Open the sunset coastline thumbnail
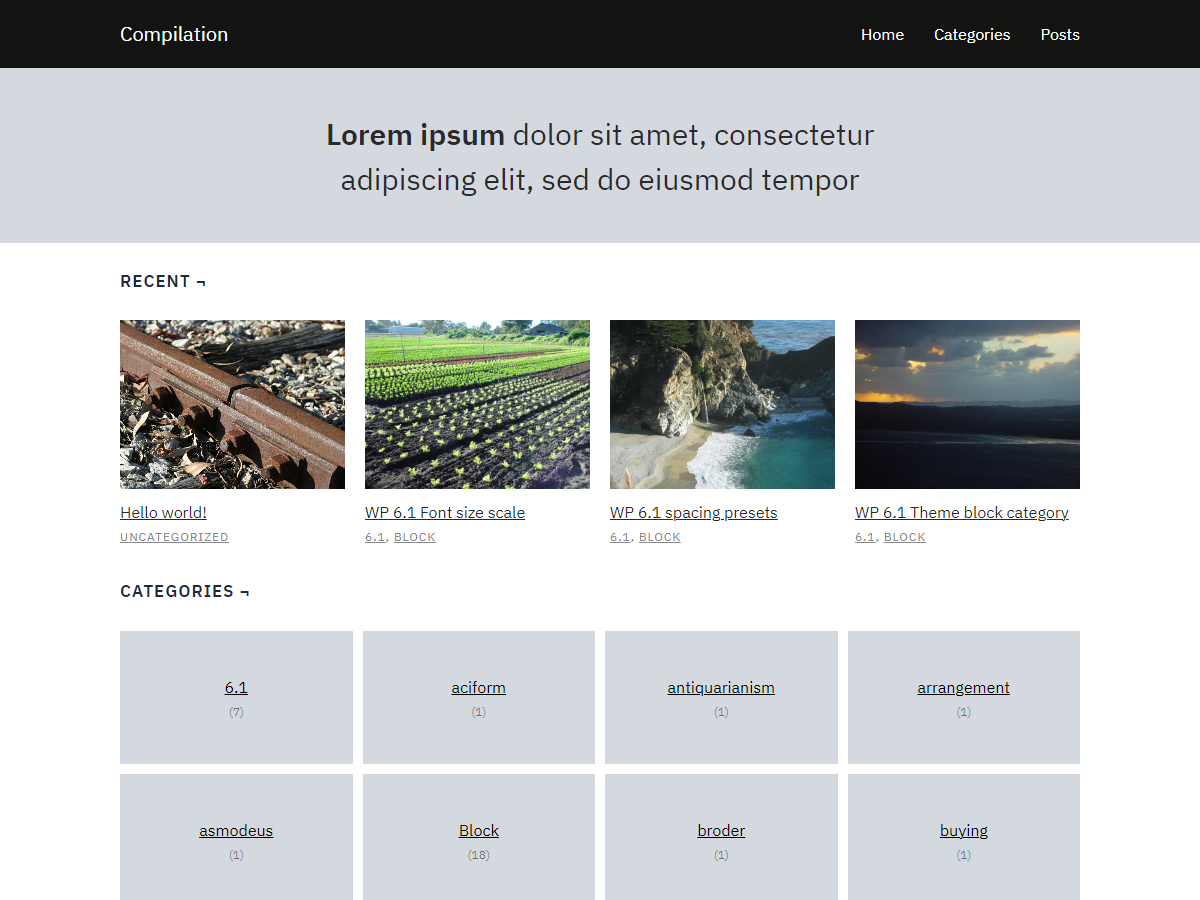 967,404
